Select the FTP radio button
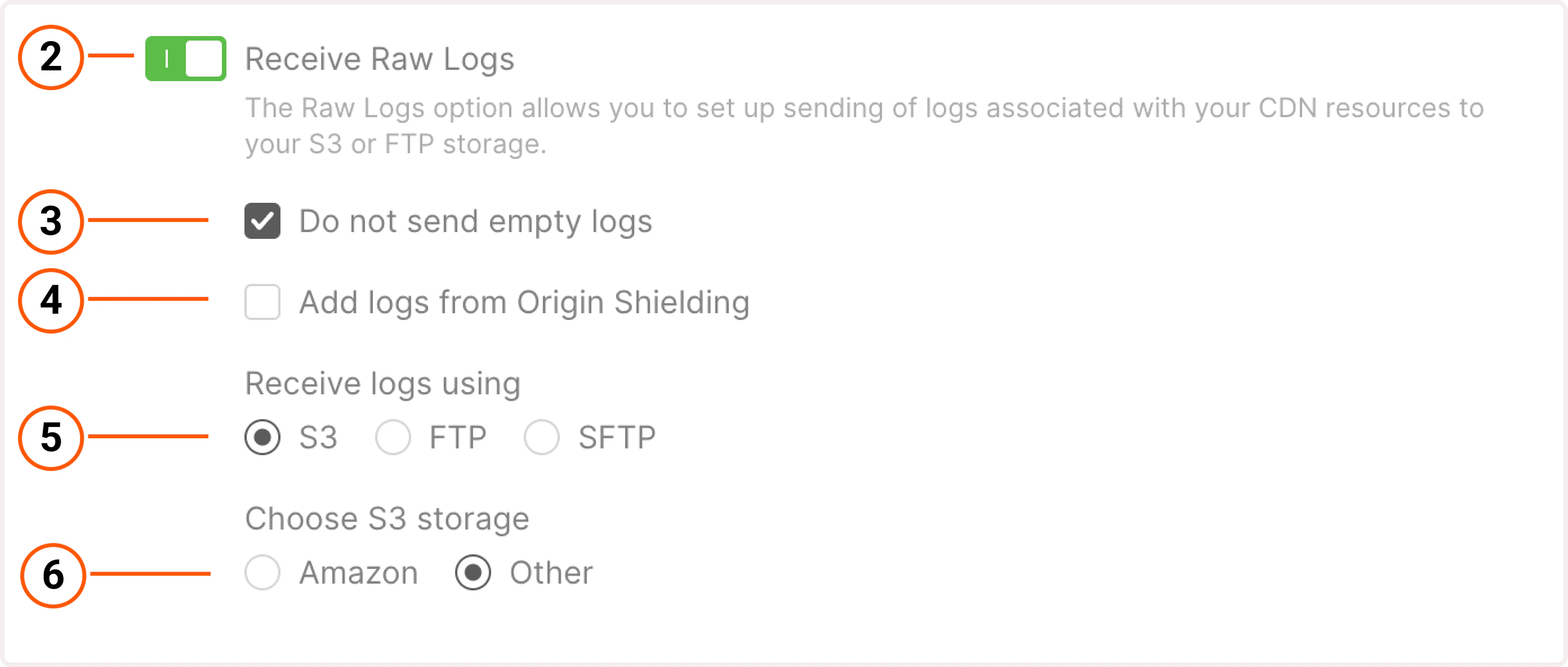The height and width of the screenshot is (667, 1568). pyautogui.click(x=393, y=437)
